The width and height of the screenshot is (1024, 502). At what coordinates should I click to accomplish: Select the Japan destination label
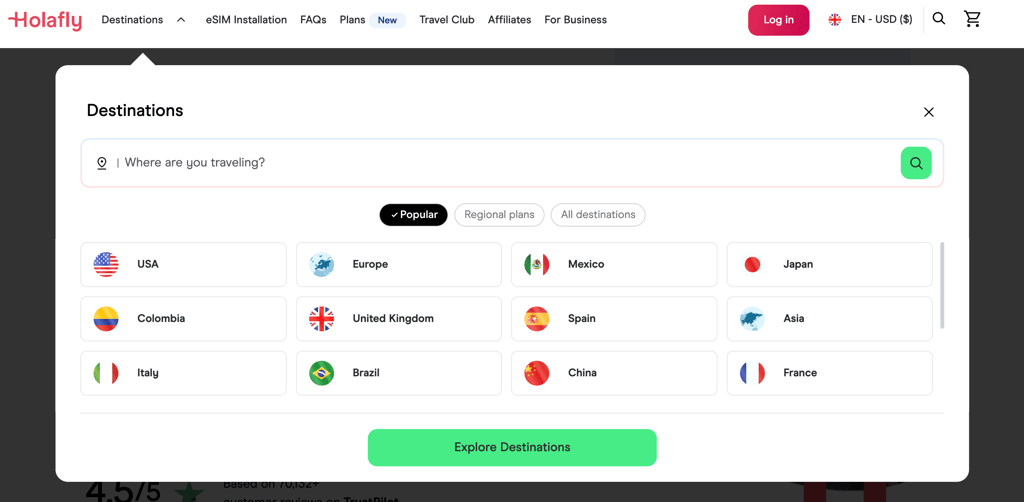click(798, 264)
